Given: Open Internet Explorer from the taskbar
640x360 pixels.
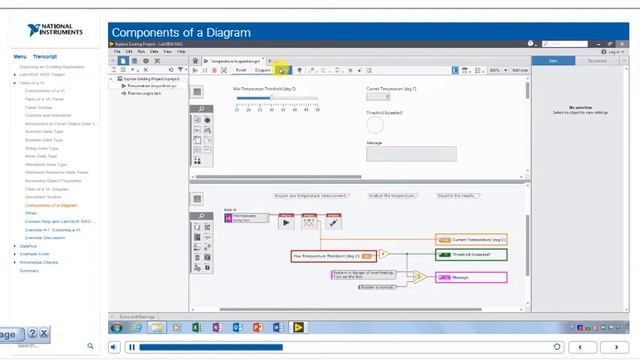Looking at the screenshot, I should tap(137, 327).
